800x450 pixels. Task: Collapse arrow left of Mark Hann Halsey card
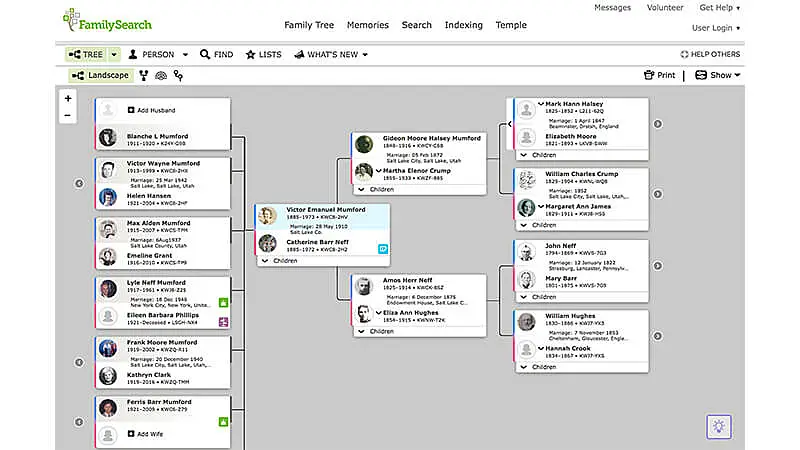[x=510, y=124]
